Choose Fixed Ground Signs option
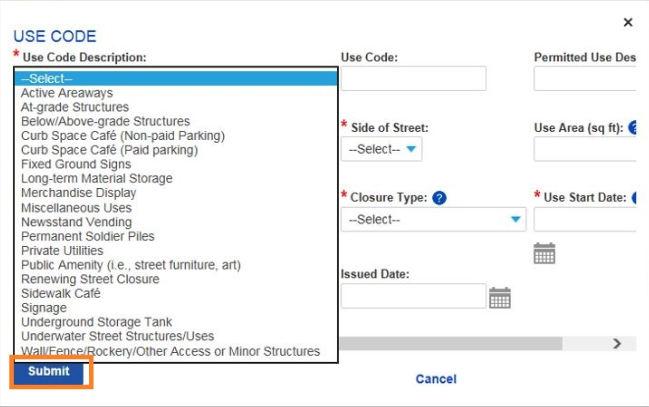This screenshot has height=407, width=649. coord(76,164)
